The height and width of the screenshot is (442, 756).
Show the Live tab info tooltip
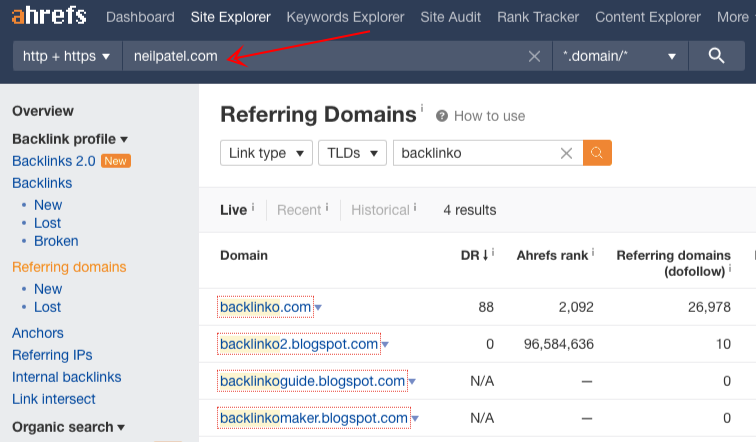point(253,207)
